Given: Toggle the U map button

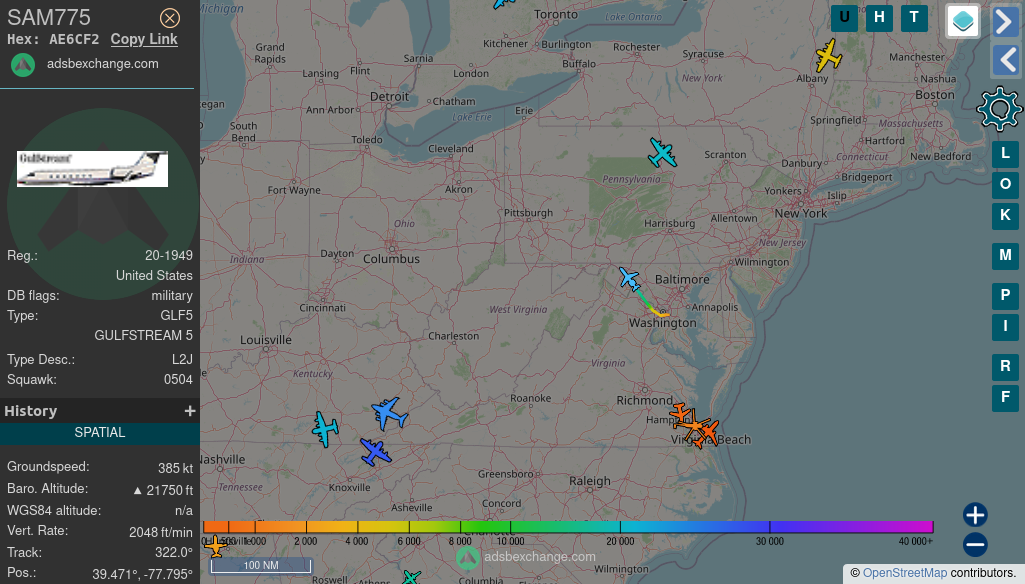Looking at the screenshot, I should coord(844,17).
